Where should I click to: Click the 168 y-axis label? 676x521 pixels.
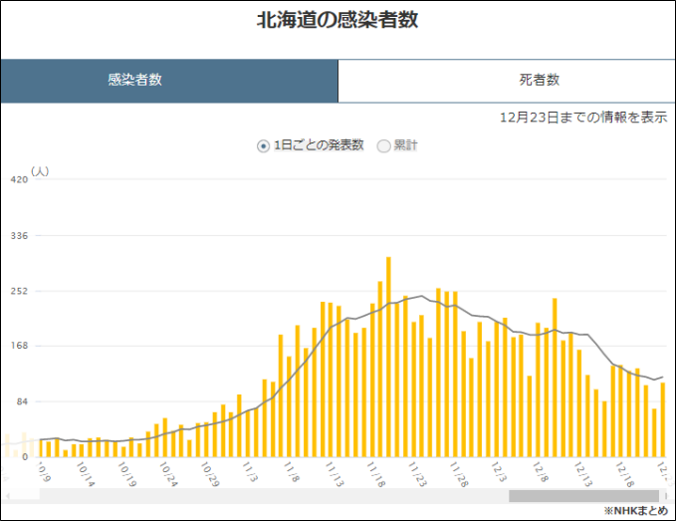point(19,346)
